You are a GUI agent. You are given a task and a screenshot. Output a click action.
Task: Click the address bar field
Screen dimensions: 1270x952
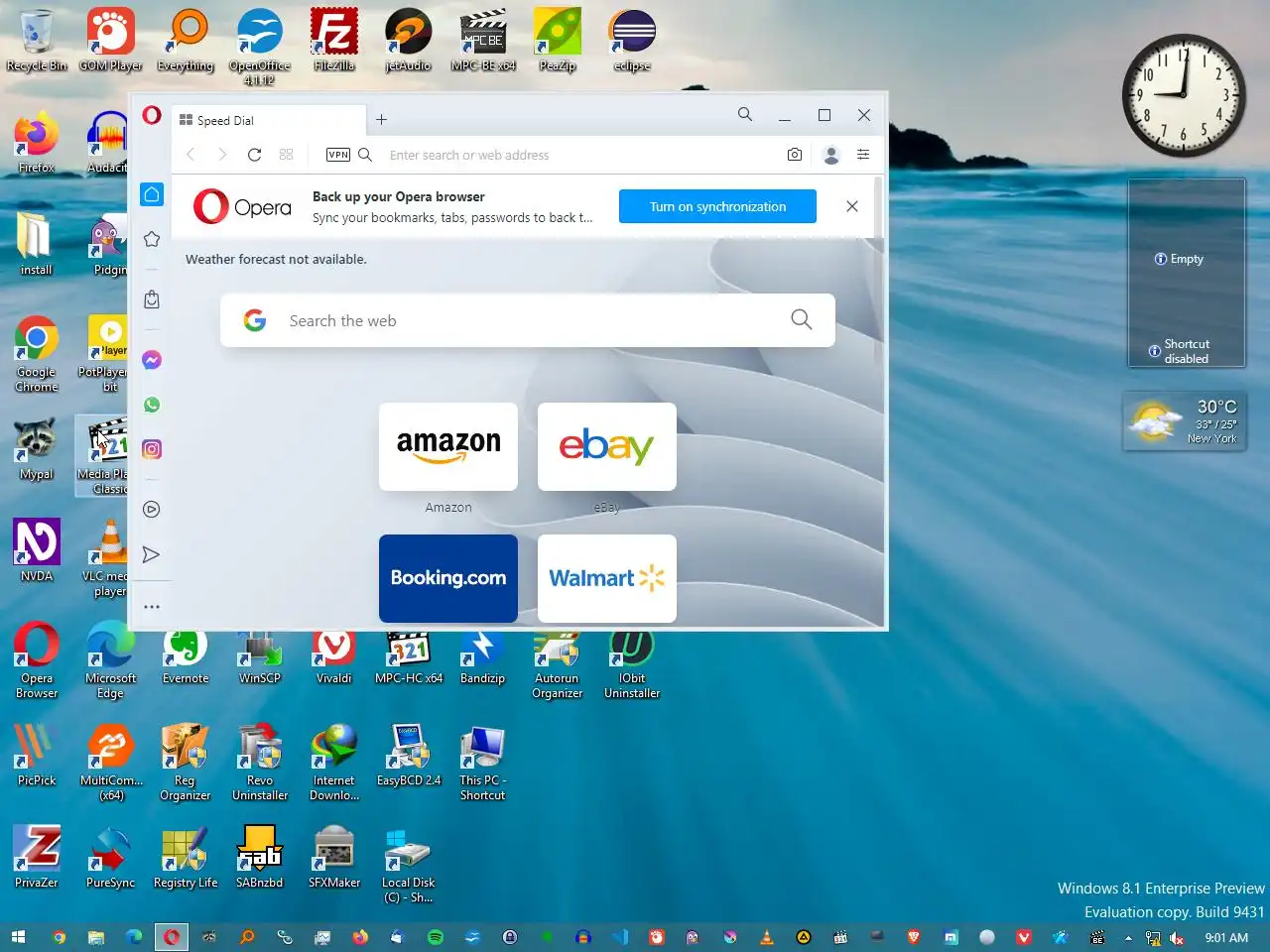(580, 155)
